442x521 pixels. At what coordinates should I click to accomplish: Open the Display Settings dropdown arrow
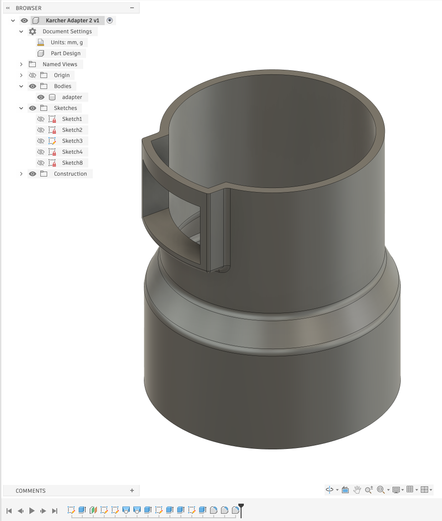402,490
